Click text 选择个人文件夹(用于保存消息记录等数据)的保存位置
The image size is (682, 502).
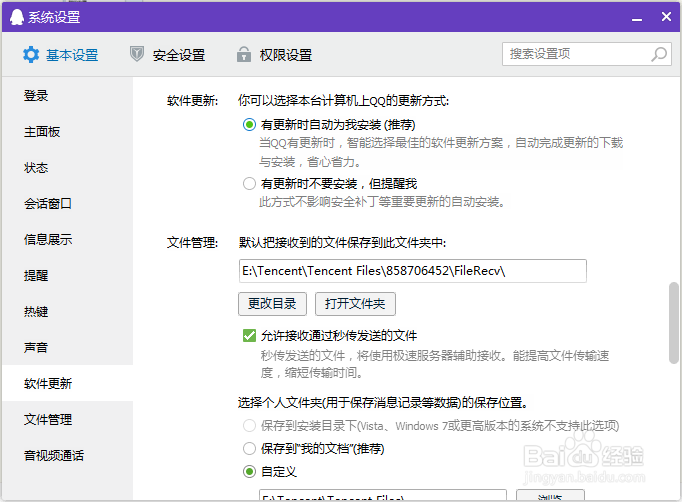383,403
